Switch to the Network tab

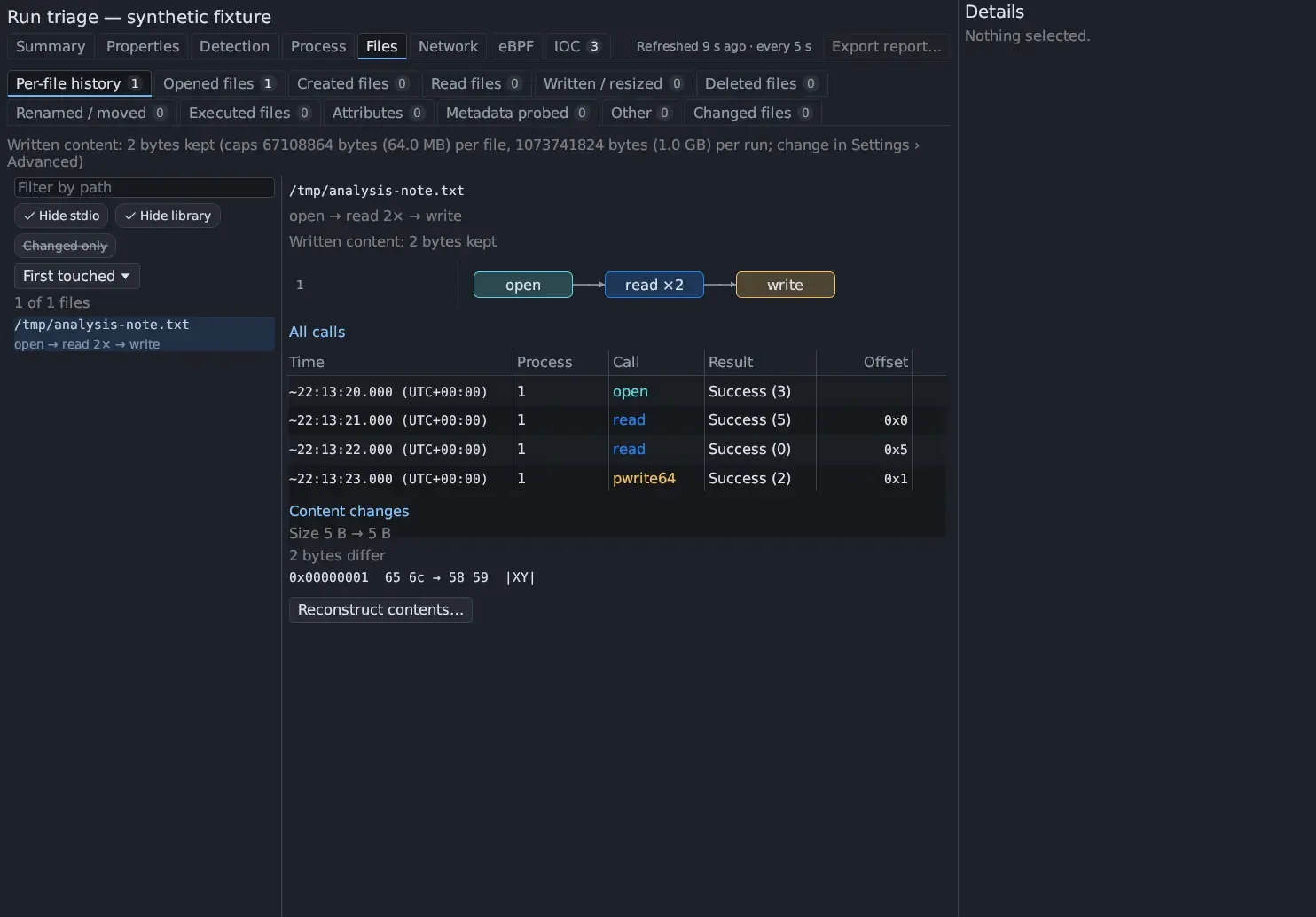(448, 46)
